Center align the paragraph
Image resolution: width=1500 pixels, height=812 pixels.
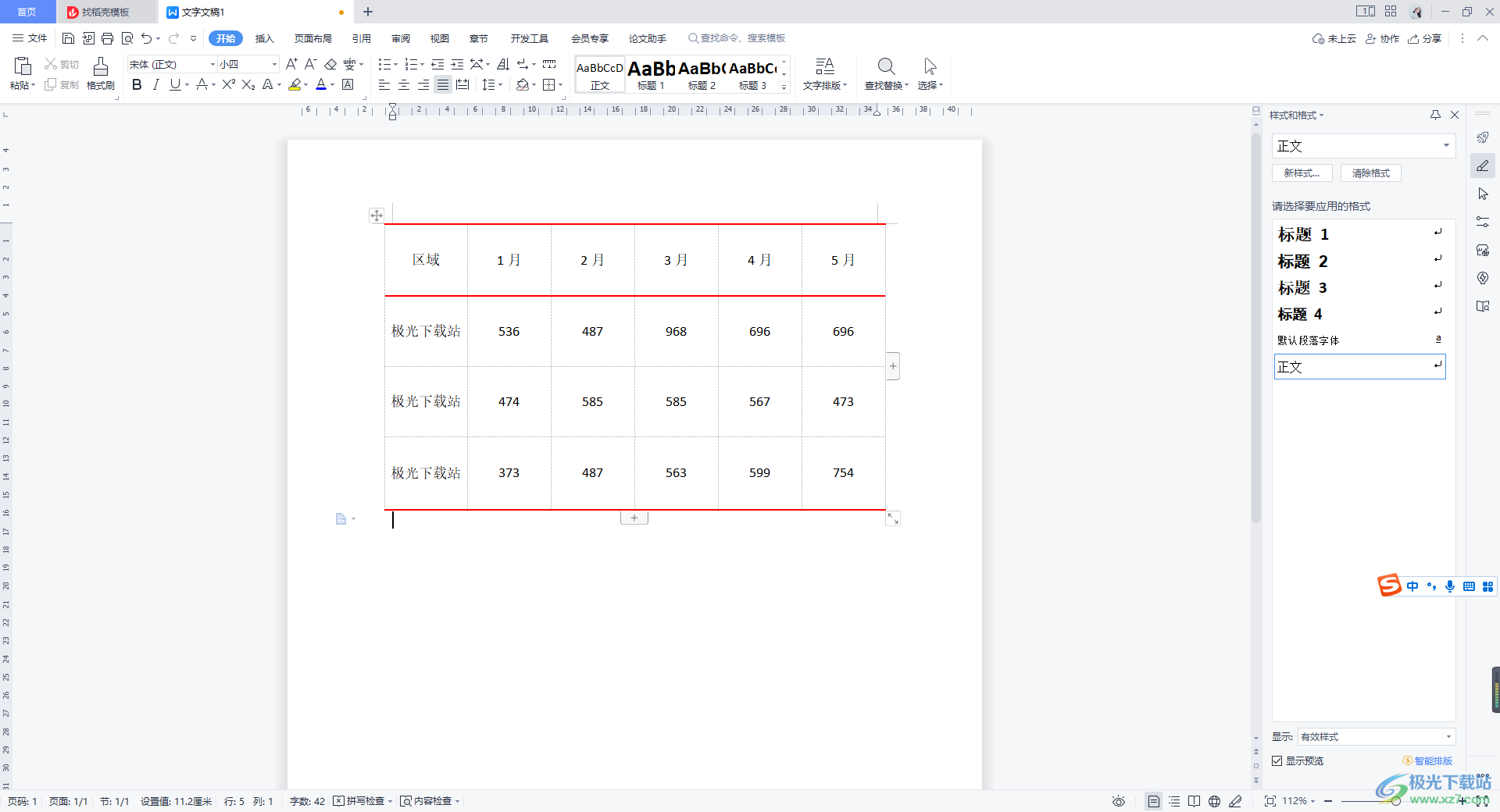[x=404, y=84]
